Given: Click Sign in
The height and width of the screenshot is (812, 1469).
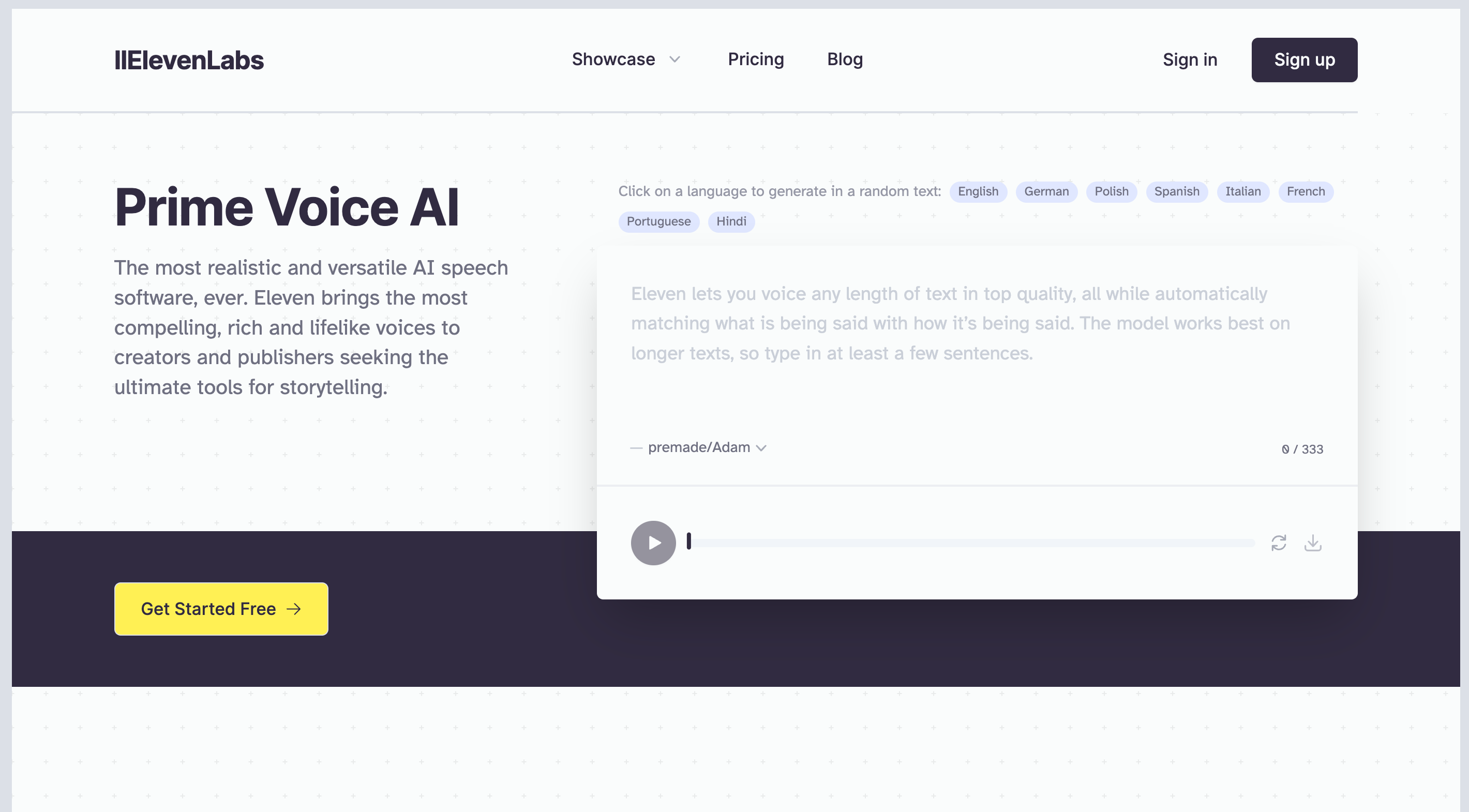Looking at the screenshot, I should pyautogui.click(x=1190, y=59).
